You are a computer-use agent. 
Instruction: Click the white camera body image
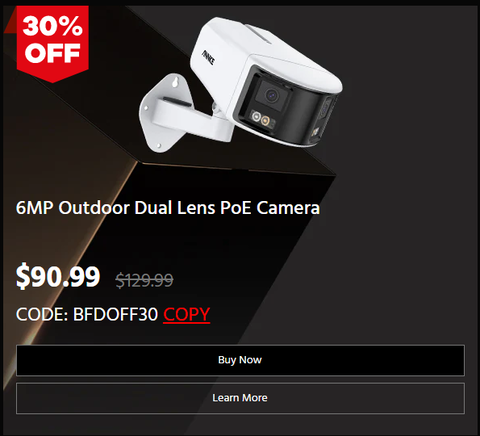241,85
